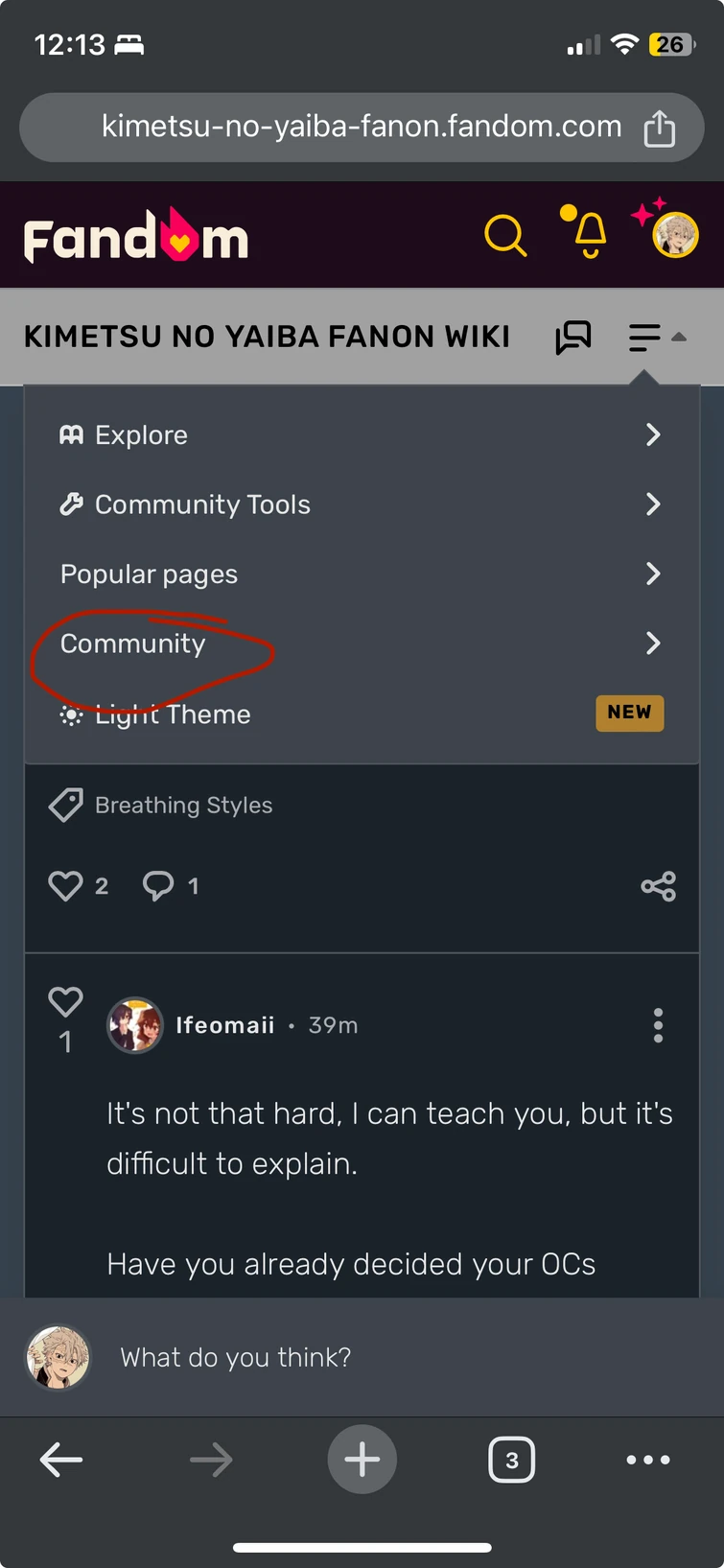Image resolution: width=724 pixels, height=1568 pixels.
Task: Open the wiki discussions chat icon
Action: 573,337
